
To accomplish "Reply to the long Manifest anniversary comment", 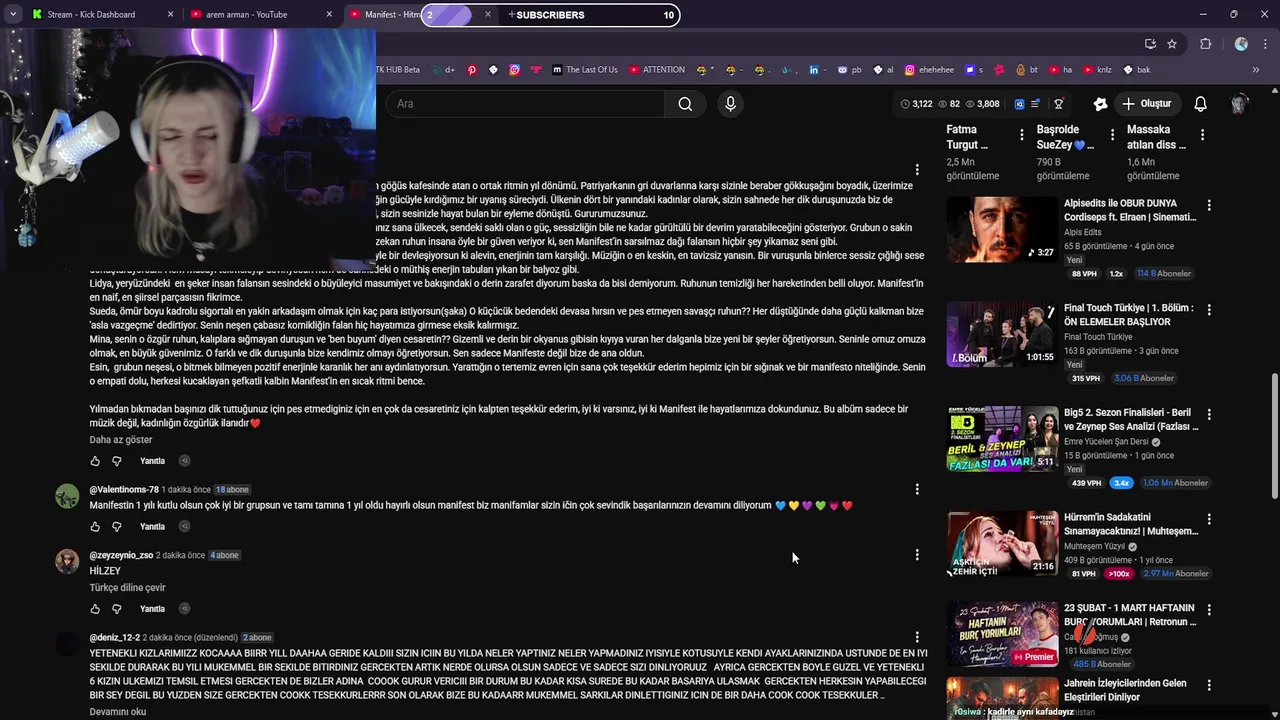I will click(152, 461).
